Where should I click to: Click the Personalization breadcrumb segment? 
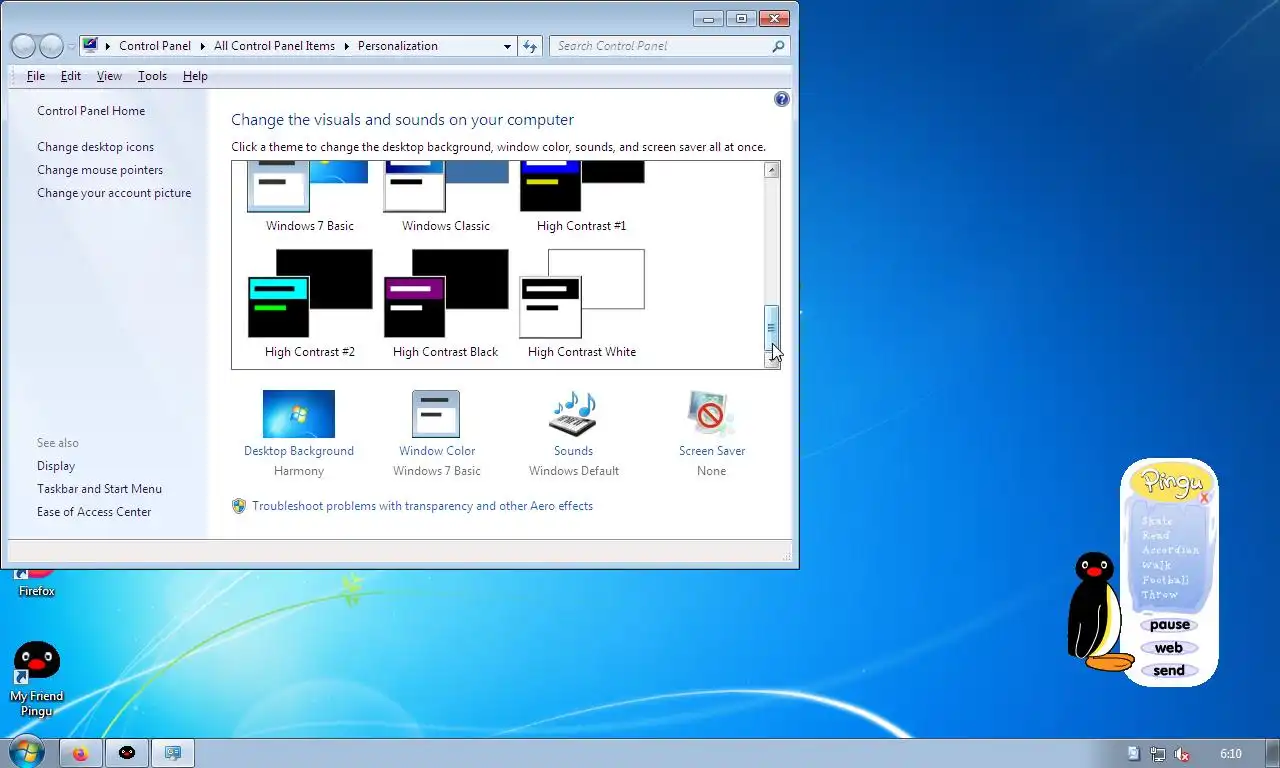tap(398, 46)
